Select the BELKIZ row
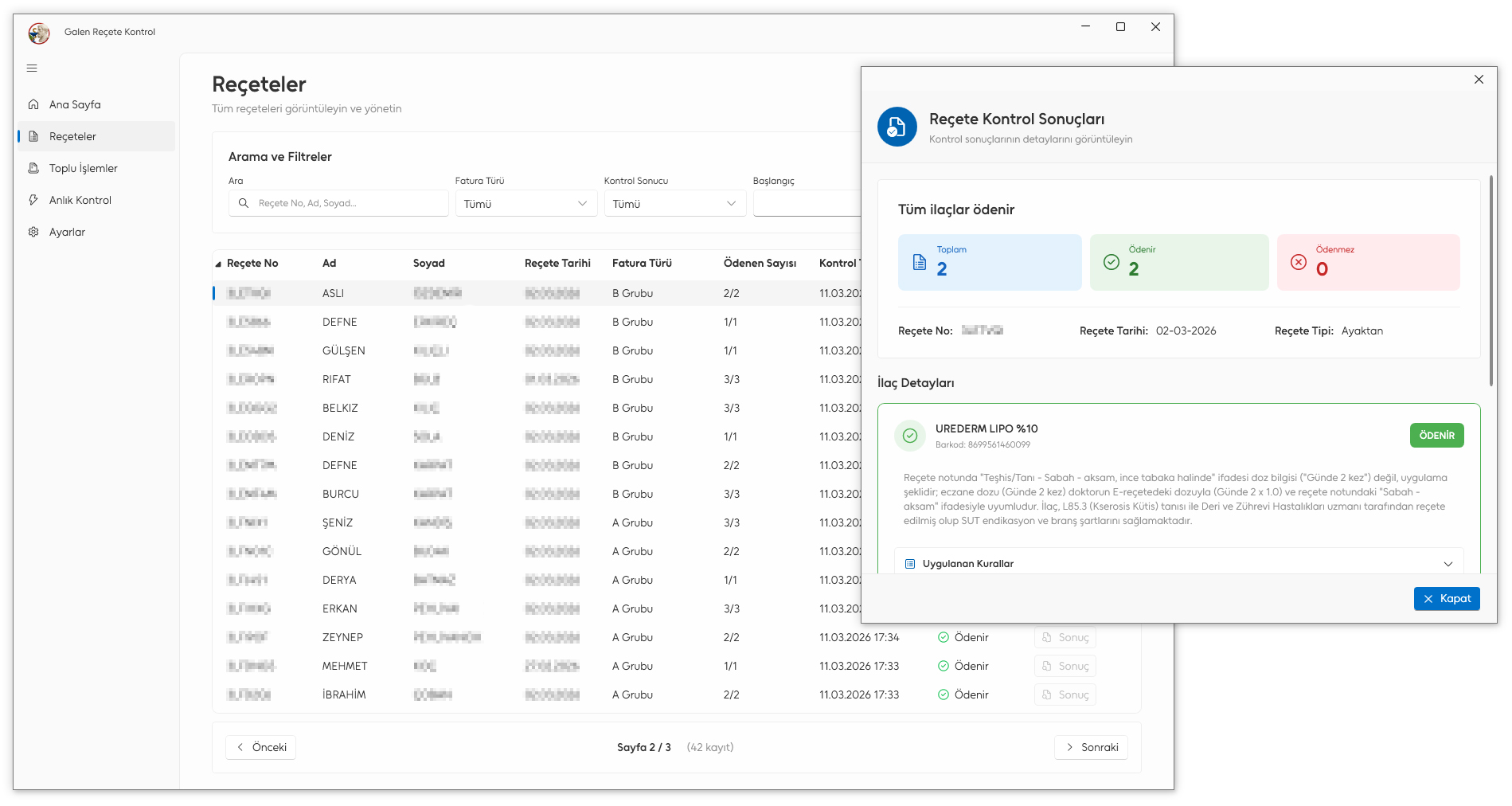The image size is (1512, 806). point(537,408)
